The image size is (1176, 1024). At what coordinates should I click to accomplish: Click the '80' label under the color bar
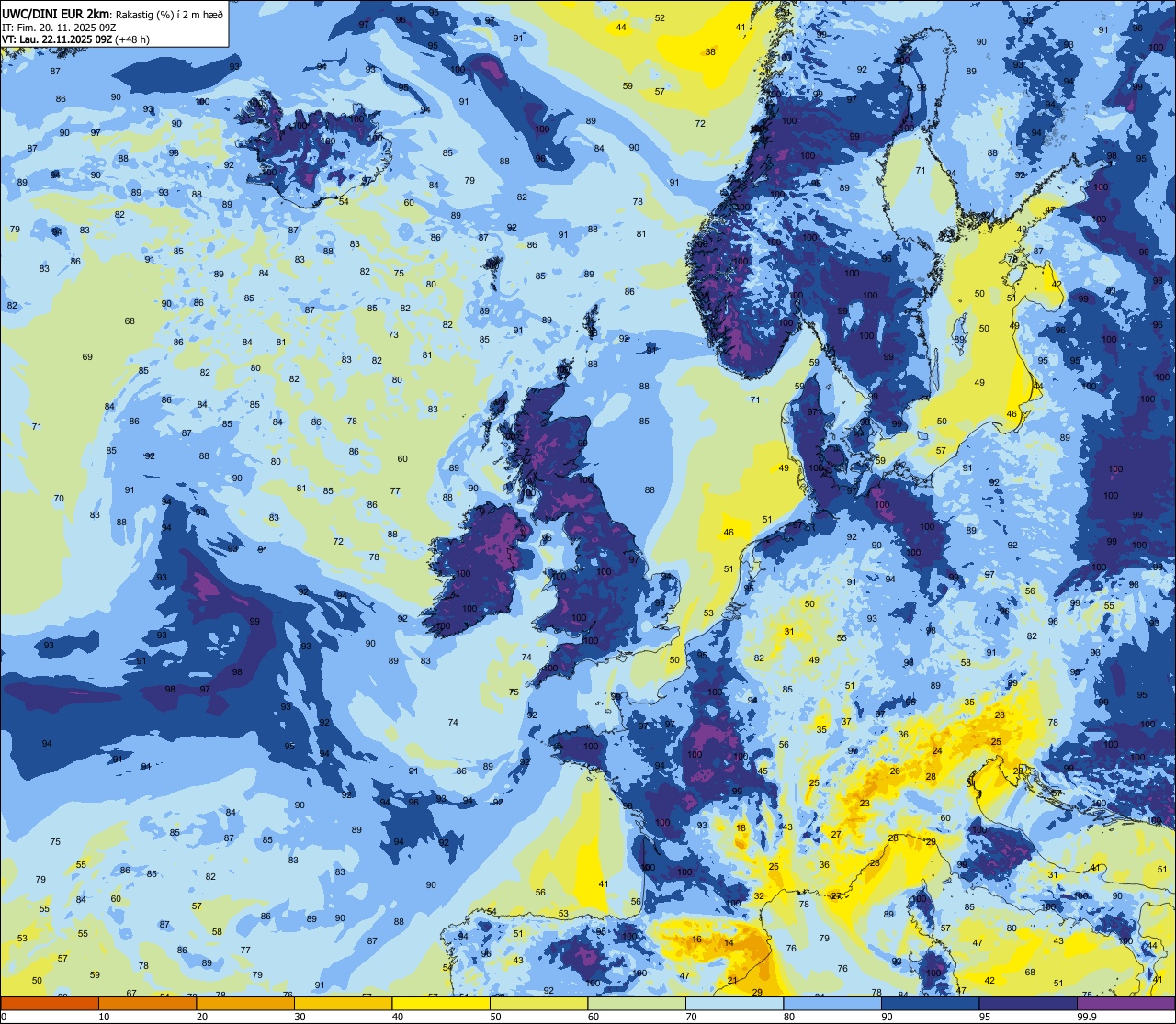coord(789,1017)
